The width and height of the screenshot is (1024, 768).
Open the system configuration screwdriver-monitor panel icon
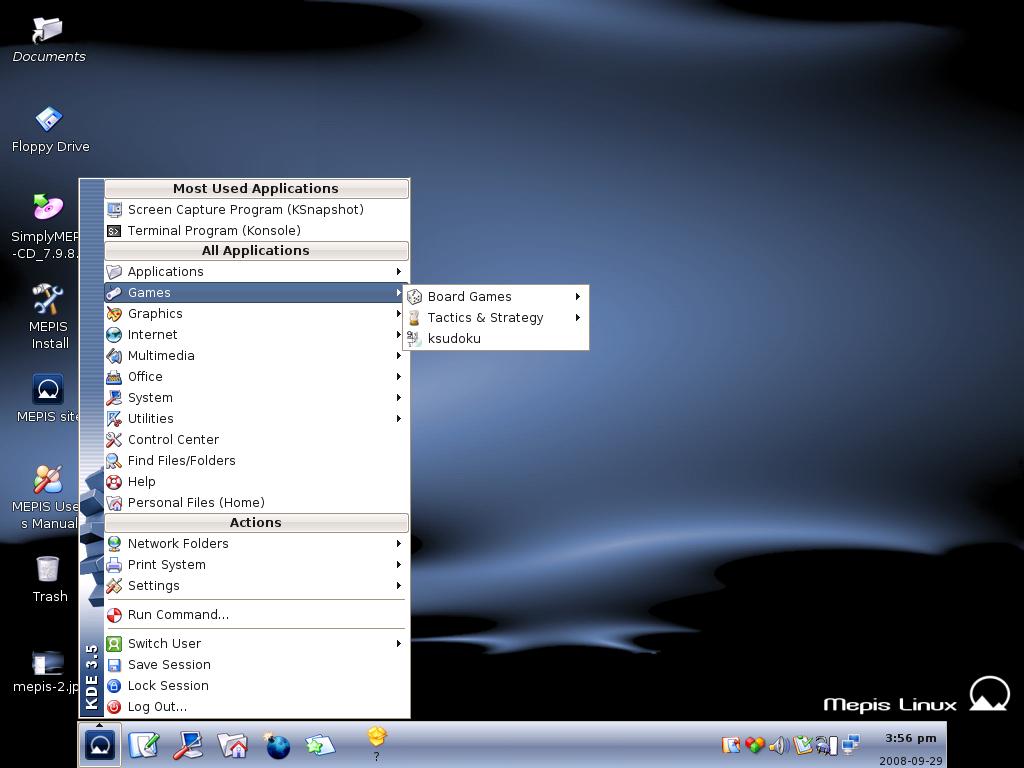pyautogui.click(x=188, y=745)
